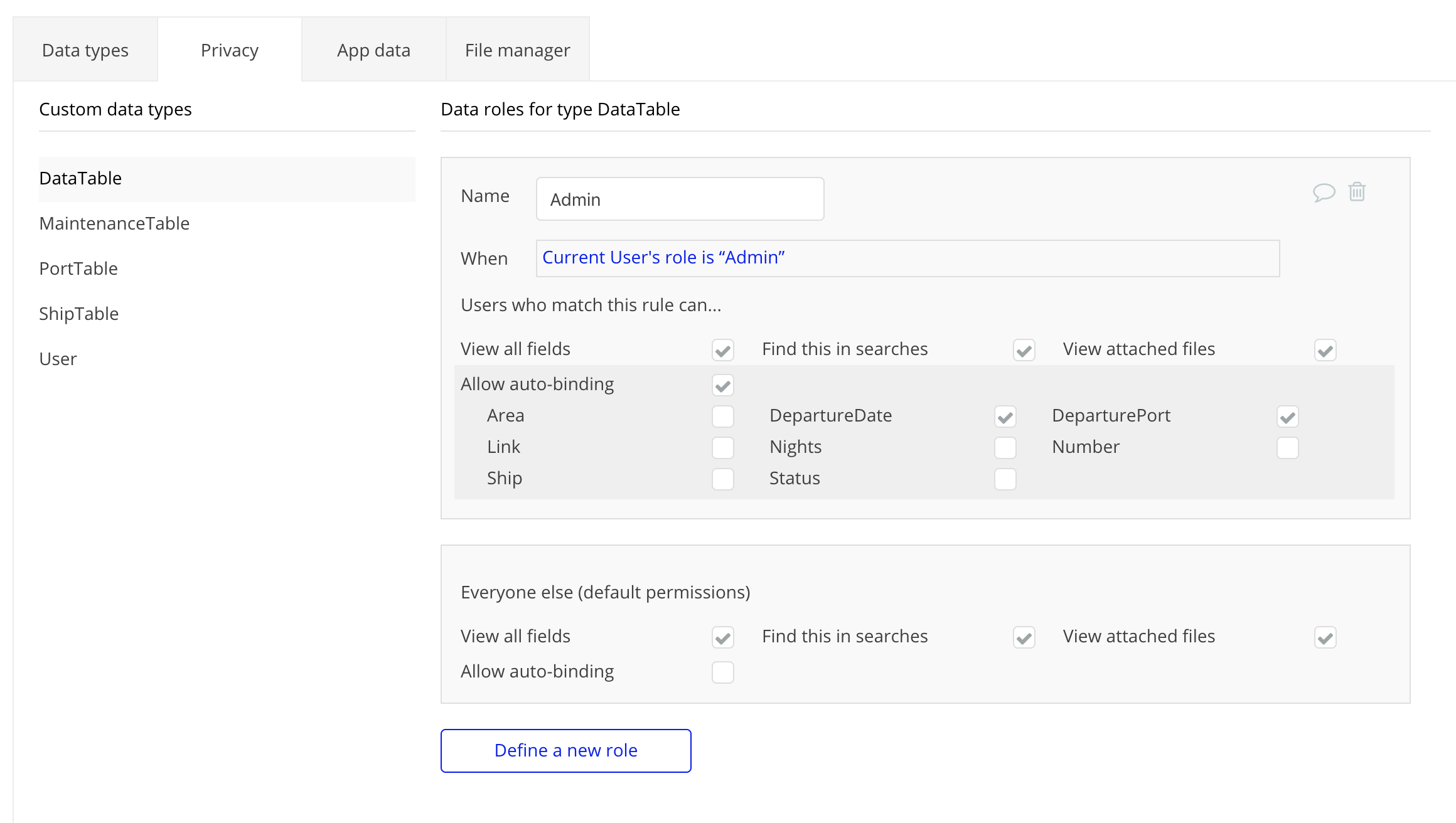Toggle Admin's Find this in searches checkbox
This screenshot has height=823, width=1456.
[x=1024, y=350]
